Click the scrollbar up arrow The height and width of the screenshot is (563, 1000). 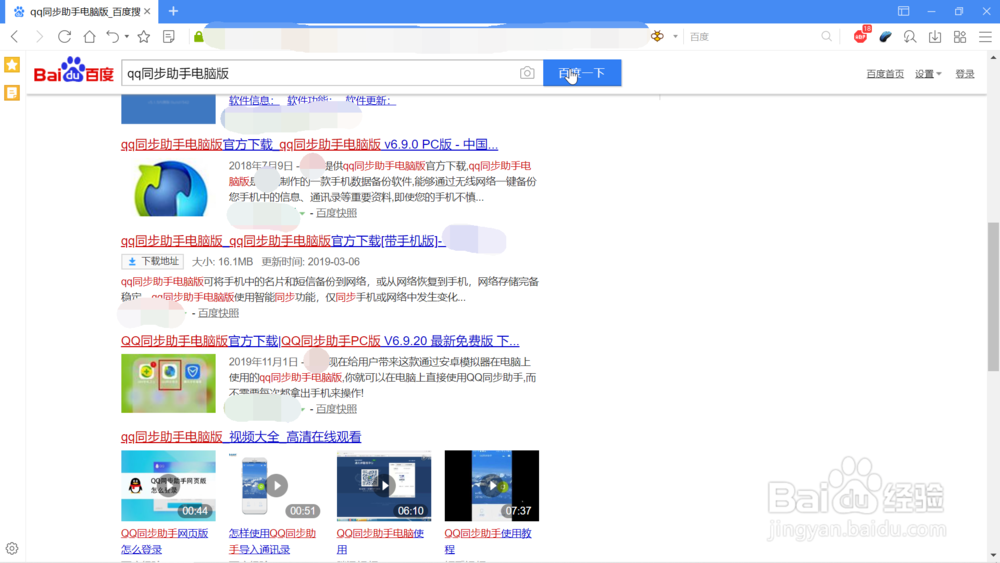click(993, 57)
